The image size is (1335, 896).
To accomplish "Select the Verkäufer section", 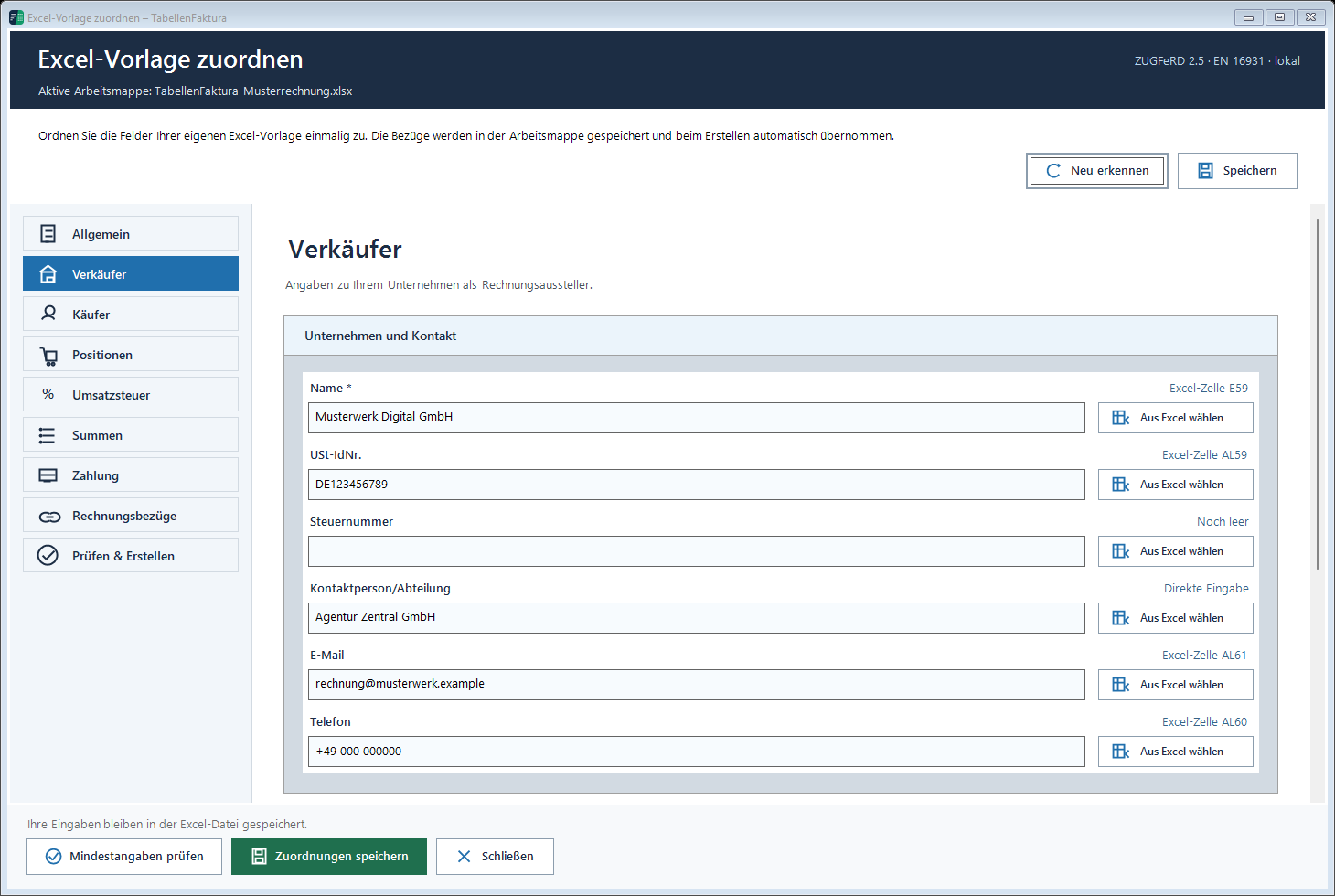I will point(131,273).
